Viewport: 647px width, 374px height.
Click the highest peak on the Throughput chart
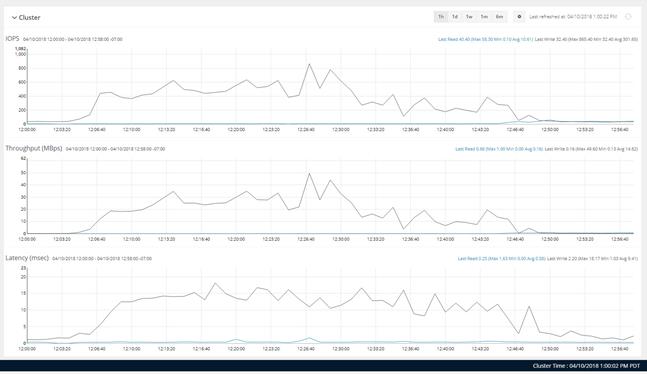click(x=309, y=173)
